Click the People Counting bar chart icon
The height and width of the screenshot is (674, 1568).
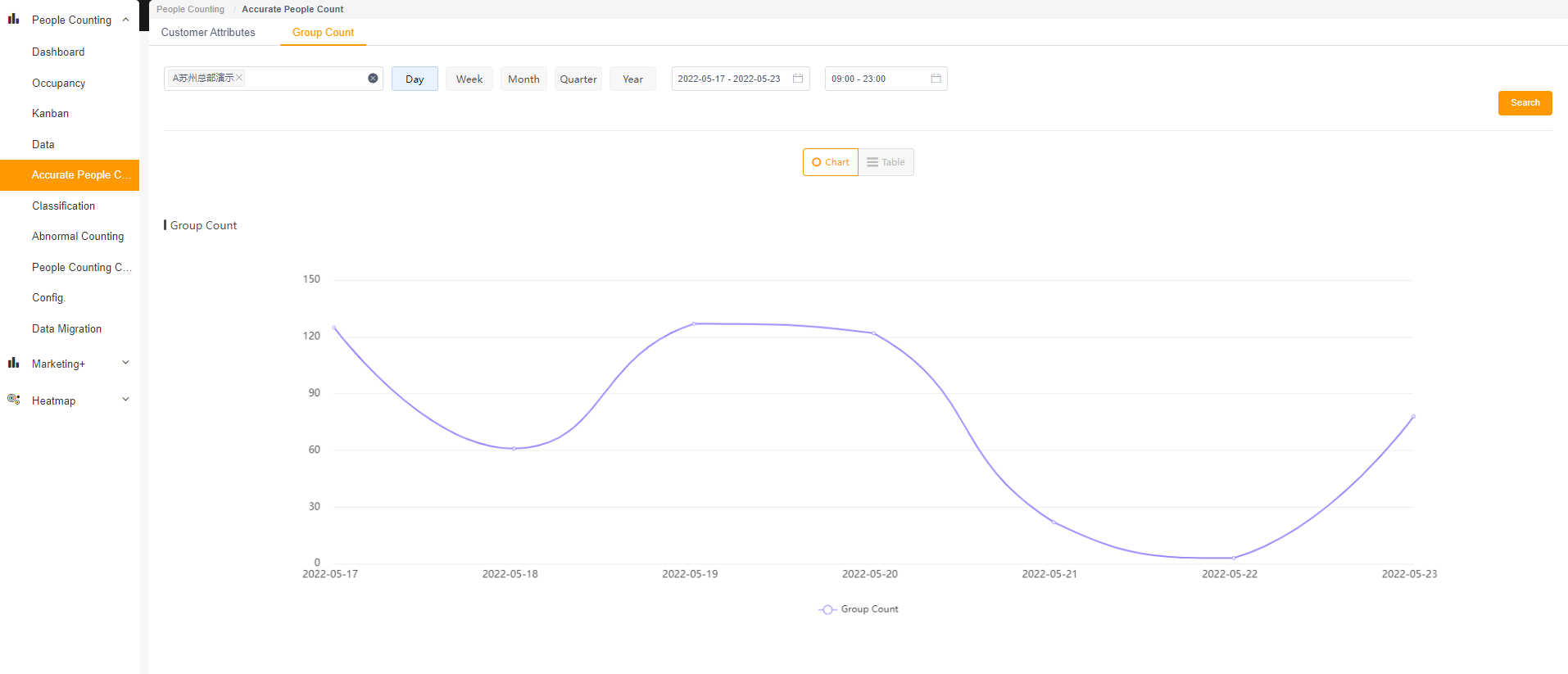[13, 19]
